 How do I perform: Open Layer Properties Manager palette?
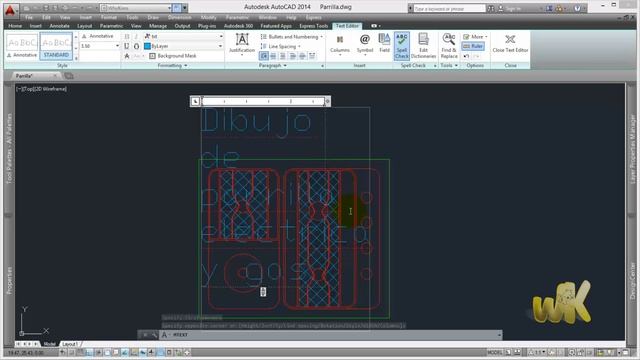(632, 149)
